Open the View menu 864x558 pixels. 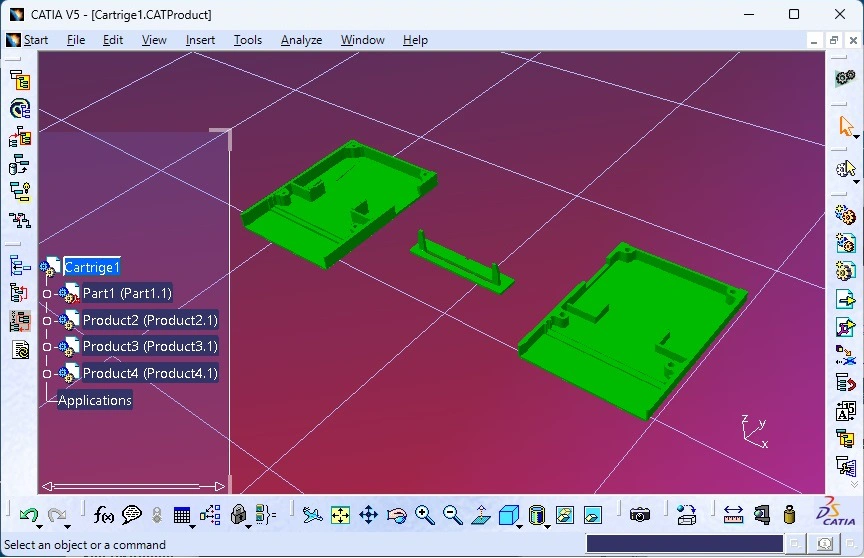[x=154, y=40]
